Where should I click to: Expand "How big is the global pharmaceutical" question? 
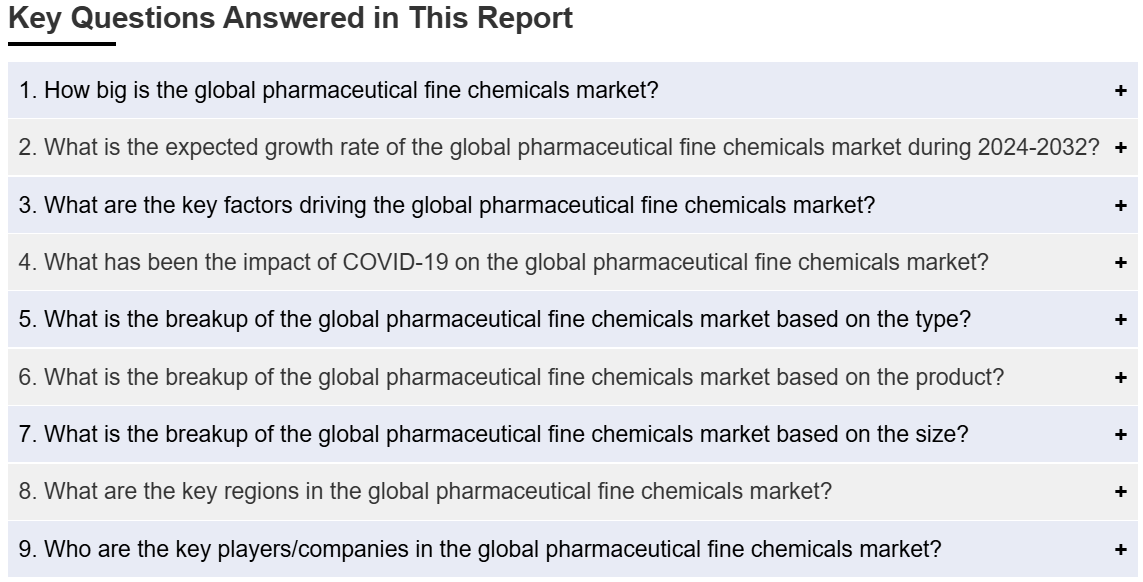coord(339,91)
